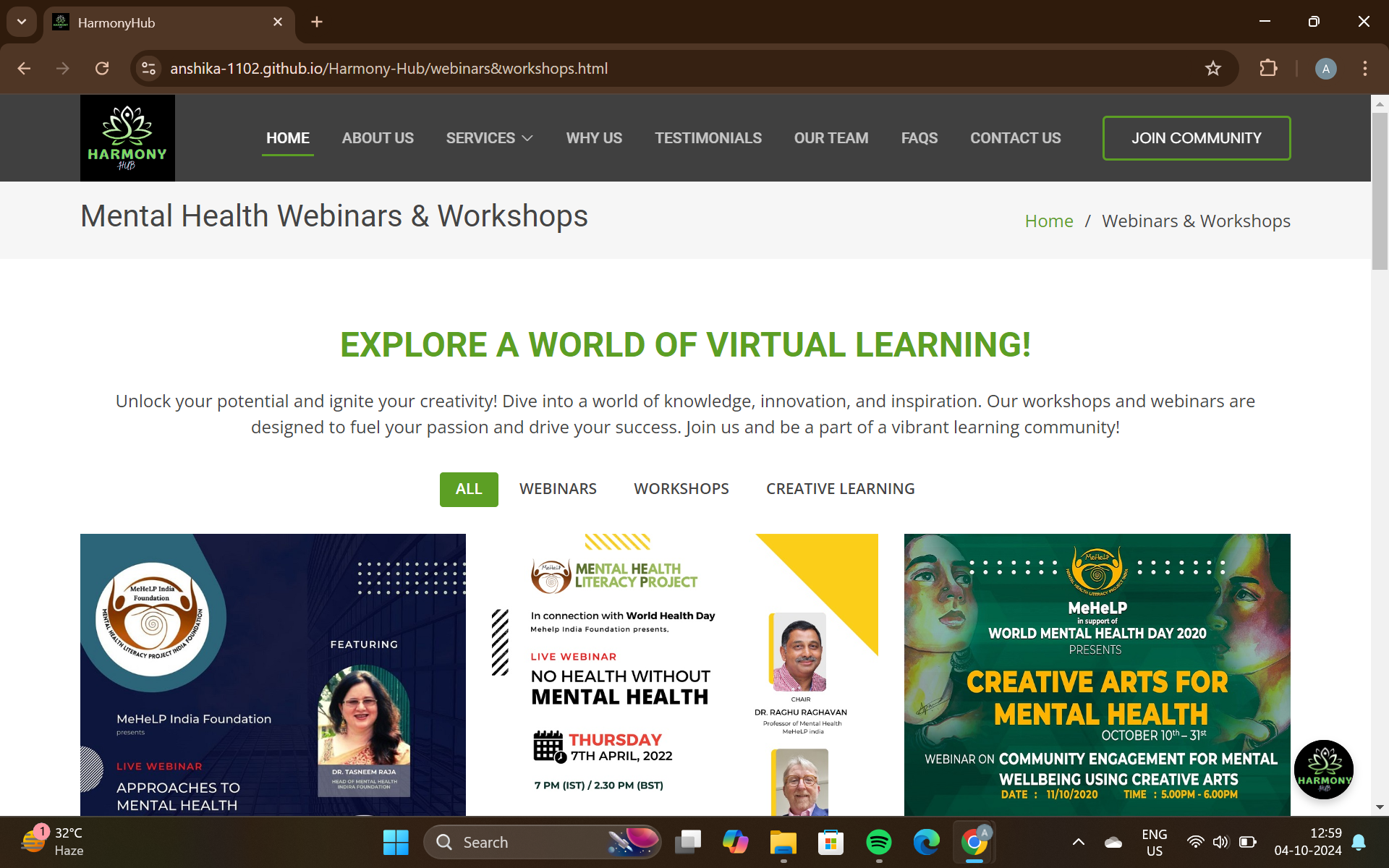1389x868 pixels.
Task: Reload the page with refresh icon
Action: [x=102, y=69]
